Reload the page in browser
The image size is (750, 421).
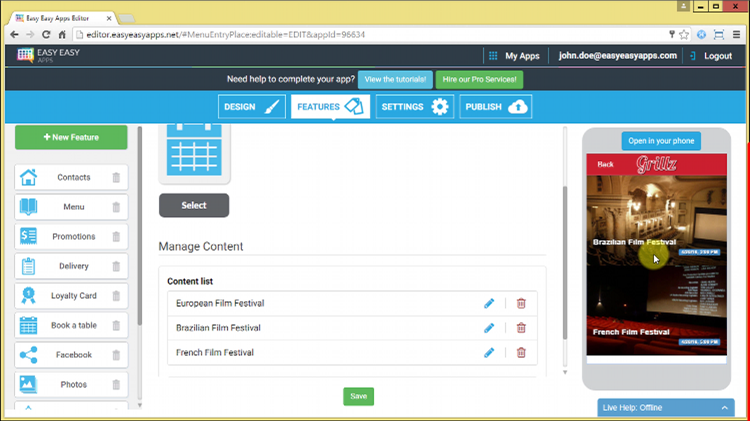click(46, 34)
